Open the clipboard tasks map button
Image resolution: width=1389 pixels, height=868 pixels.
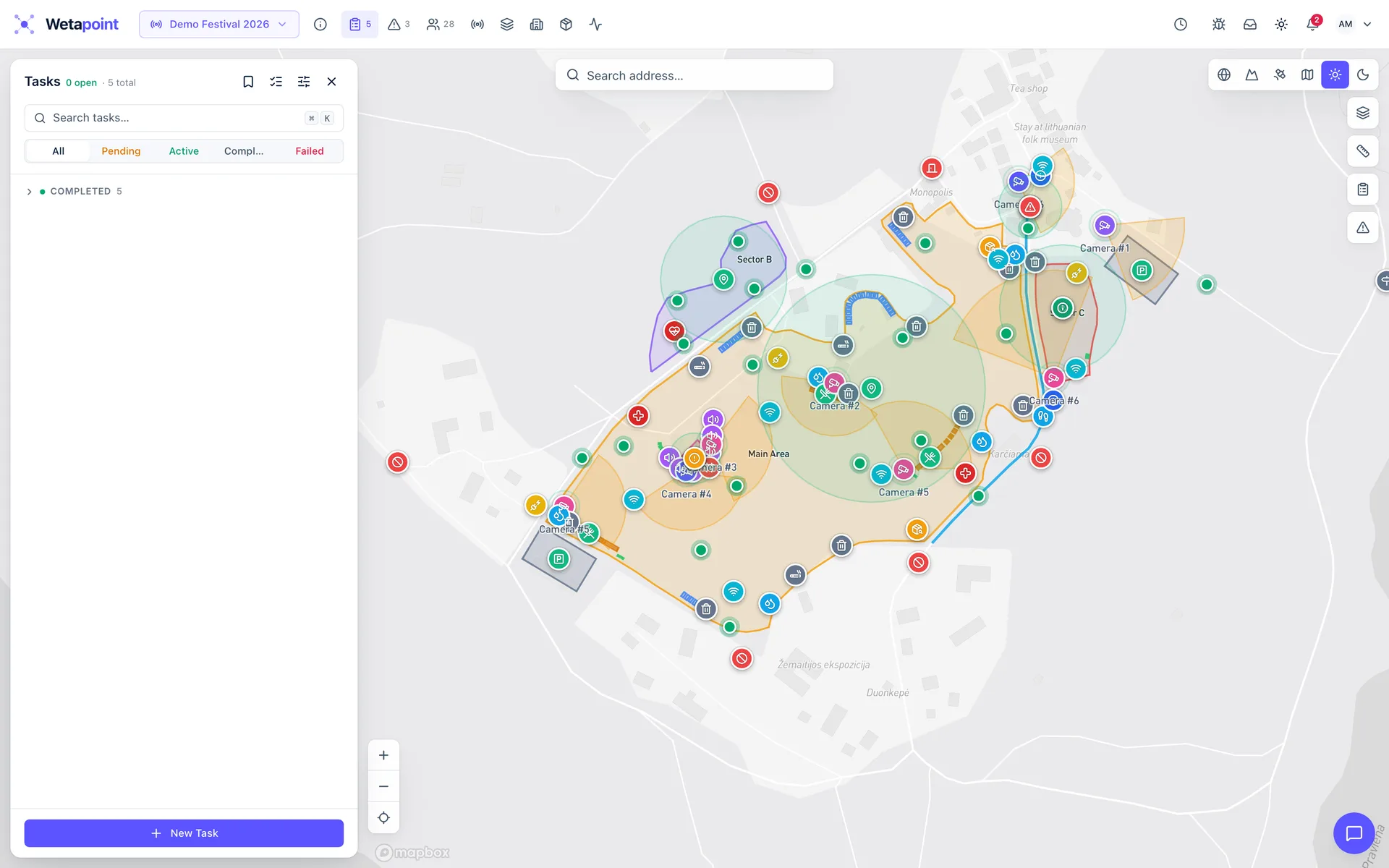(x=1363, y=190)
